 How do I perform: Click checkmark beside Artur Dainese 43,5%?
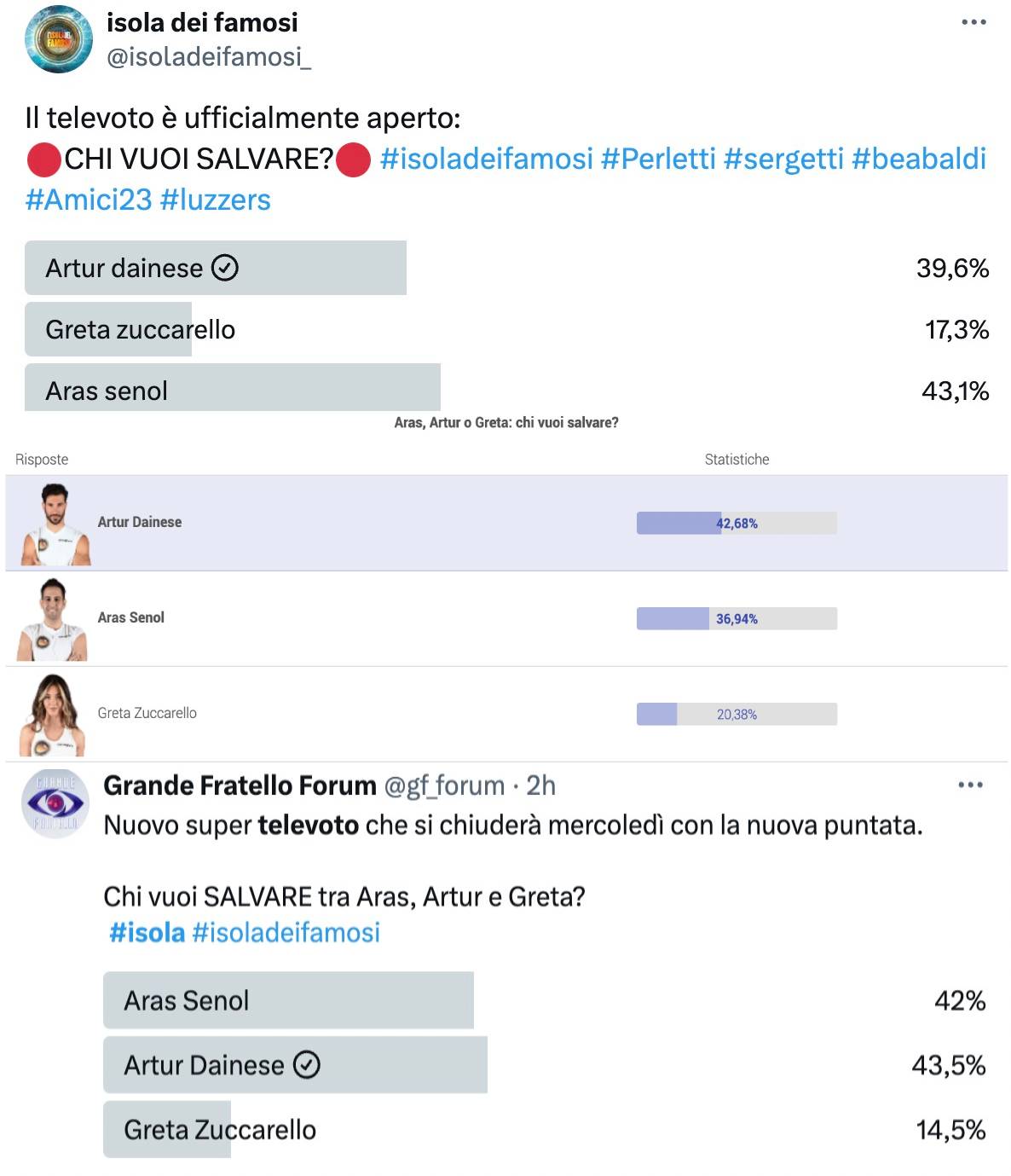pos(306,1064)
